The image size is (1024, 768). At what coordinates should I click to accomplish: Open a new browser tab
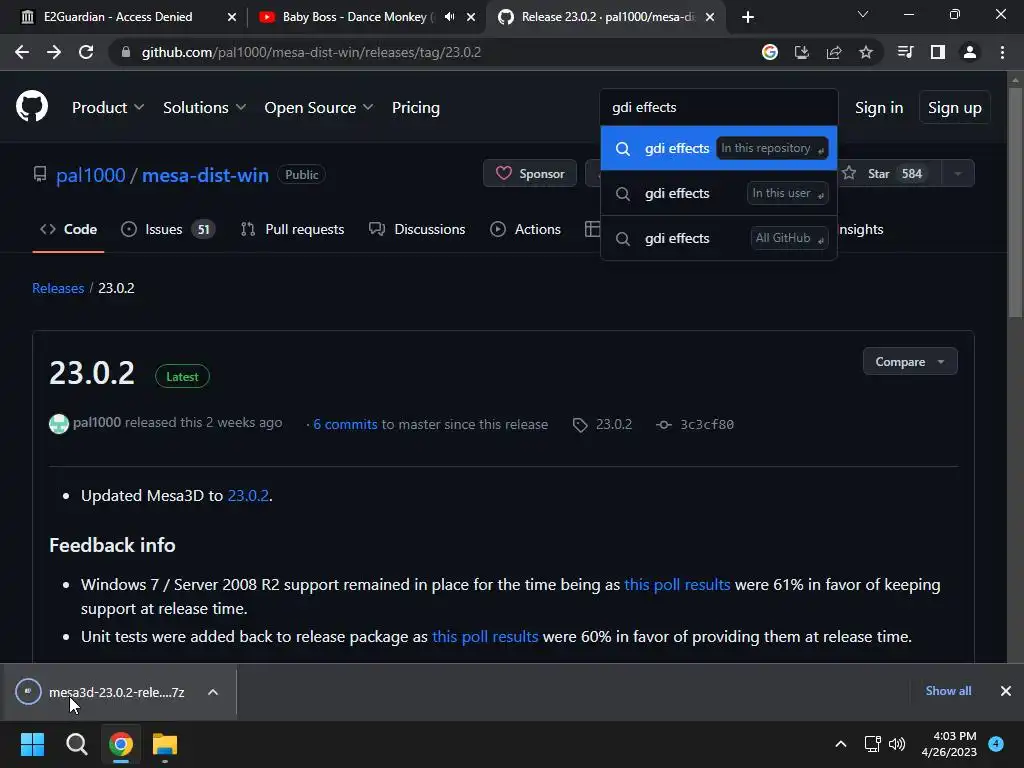pos(748,17)
